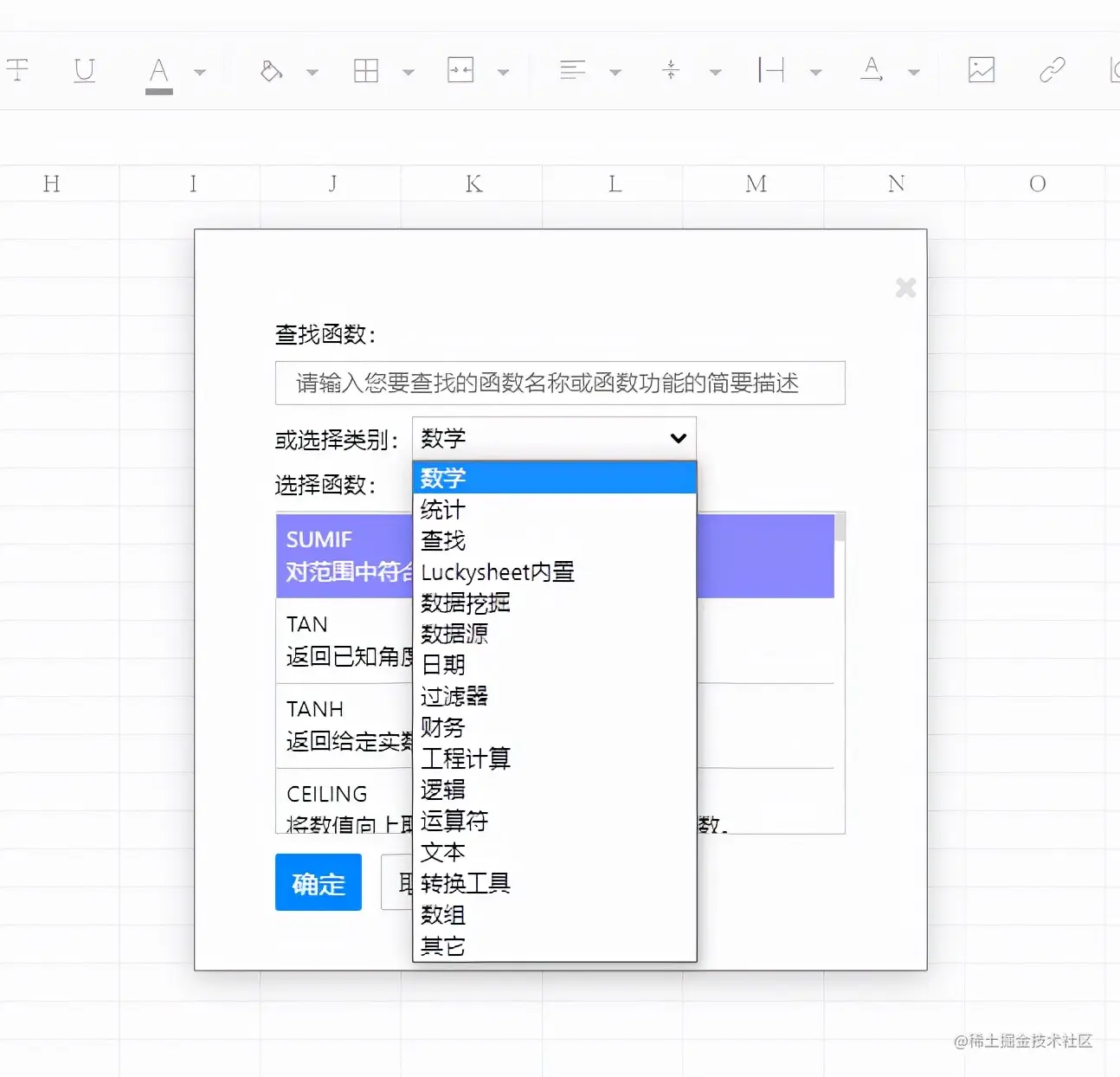Choose 工程计算 category option
1120x1077 pixels.
555,758
